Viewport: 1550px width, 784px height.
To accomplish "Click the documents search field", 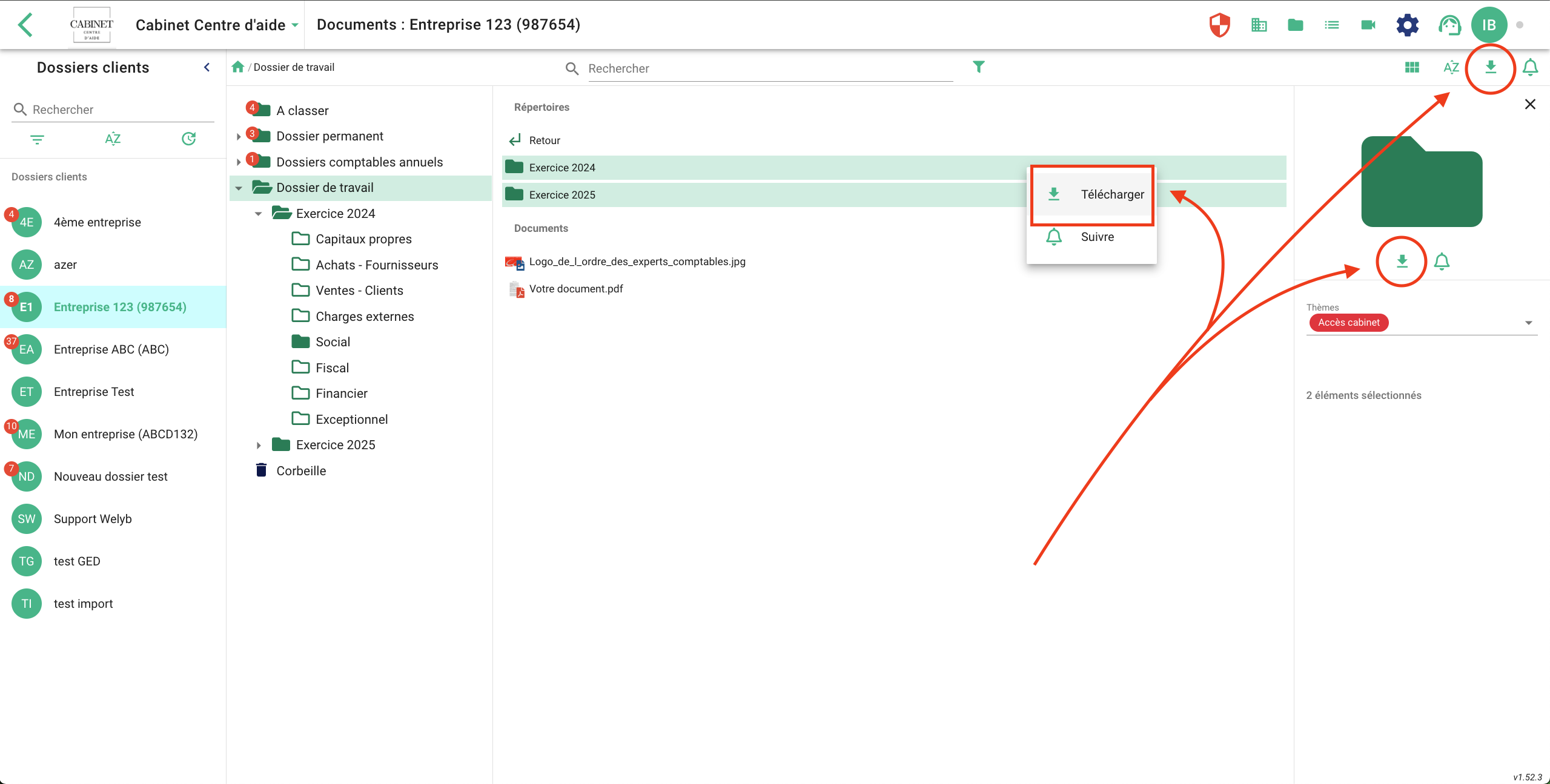I will pyautogui.click(x=769, y=68).
